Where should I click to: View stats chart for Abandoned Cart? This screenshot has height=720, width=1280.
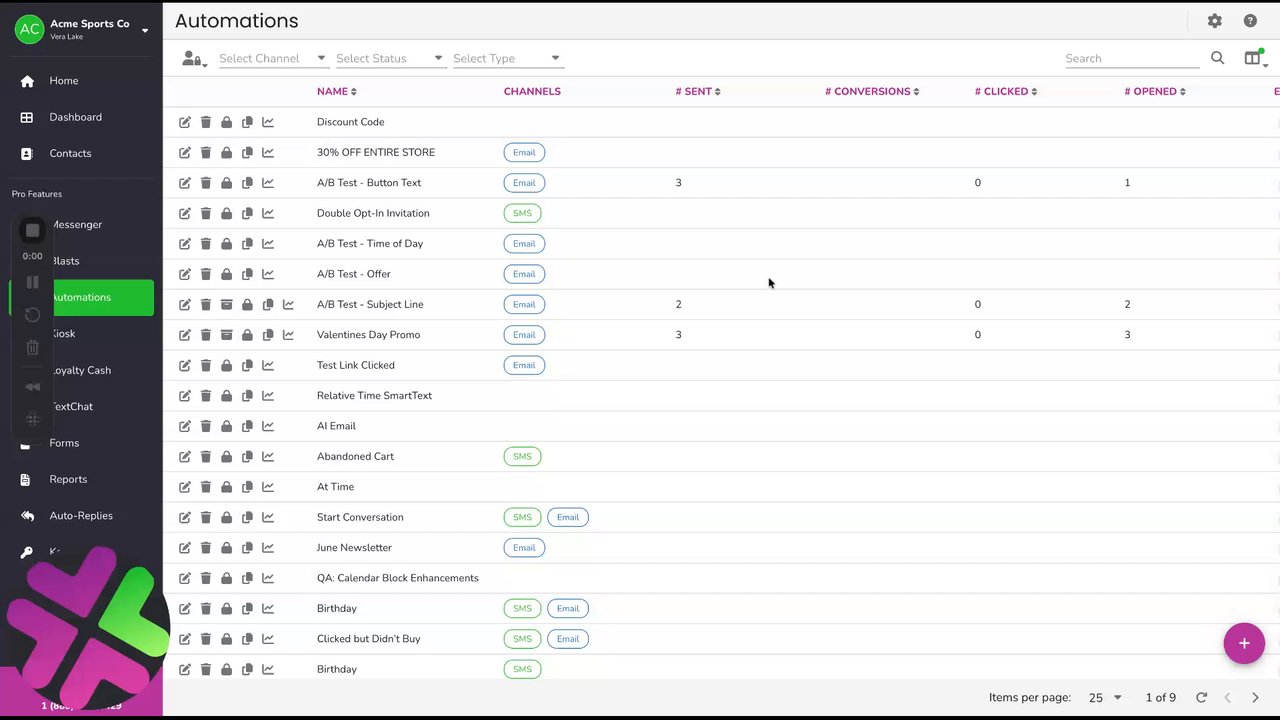[268, 456]
